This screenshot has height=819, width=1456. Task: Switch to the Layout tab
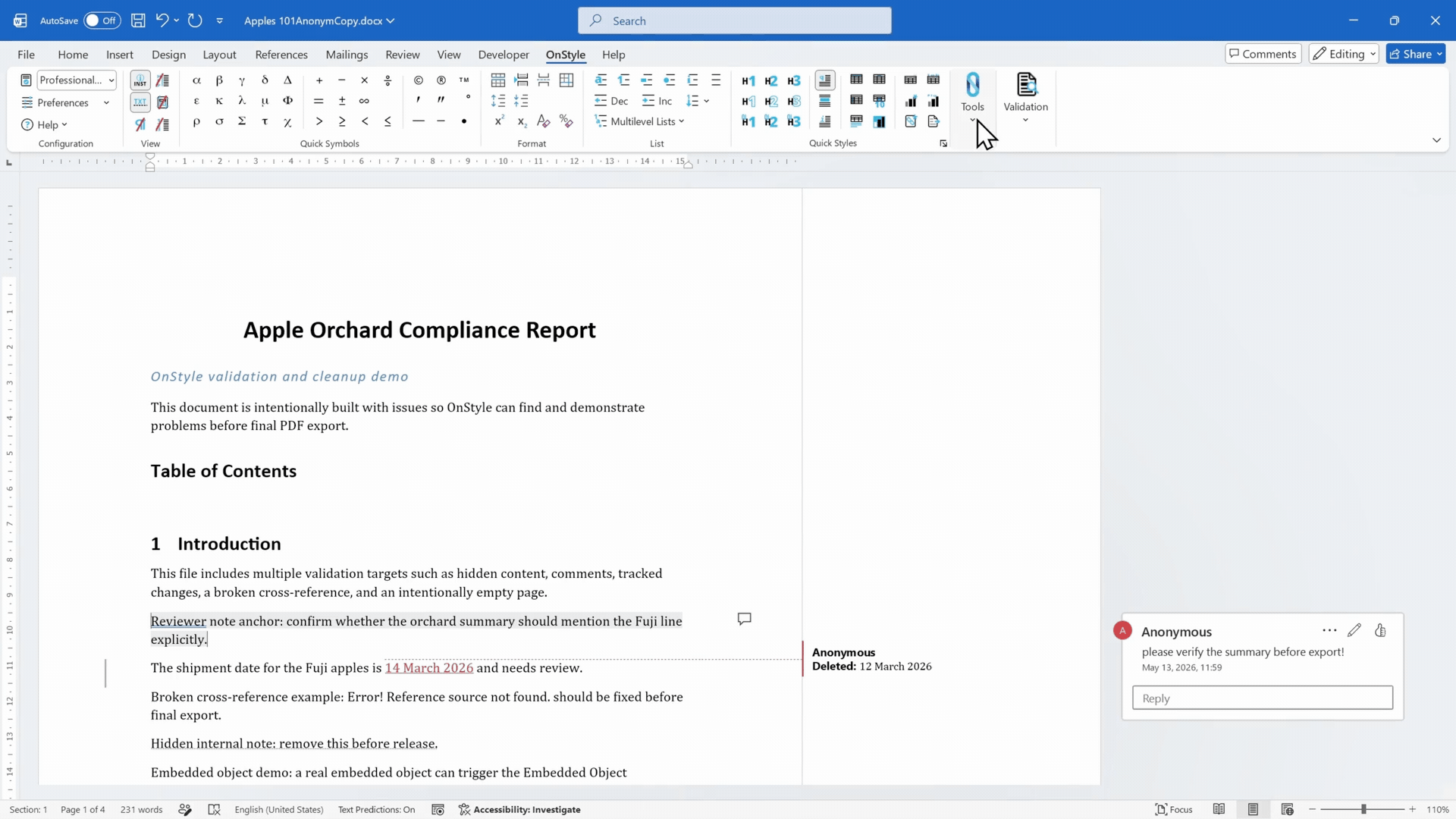tap(219, 55)
